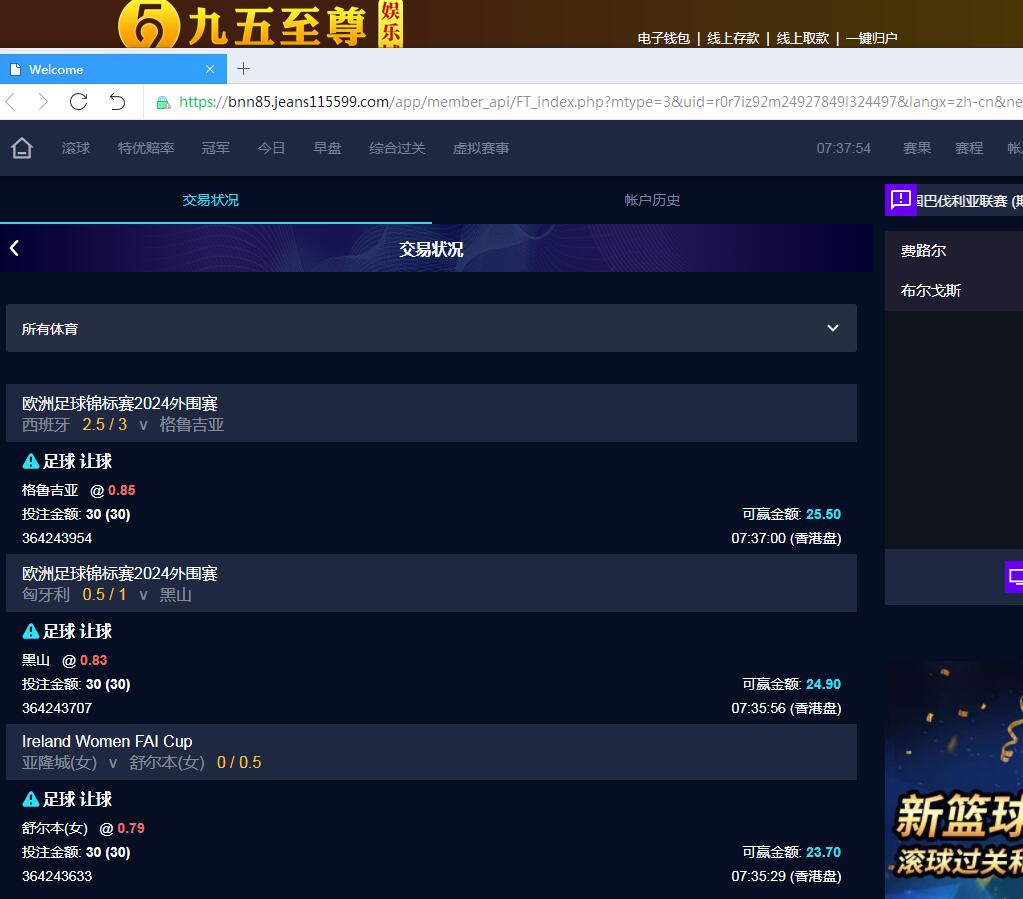Viewport: 1023px width, 899px height.
Task: Open the 赛程 menu
Action: tap(969, 148)
